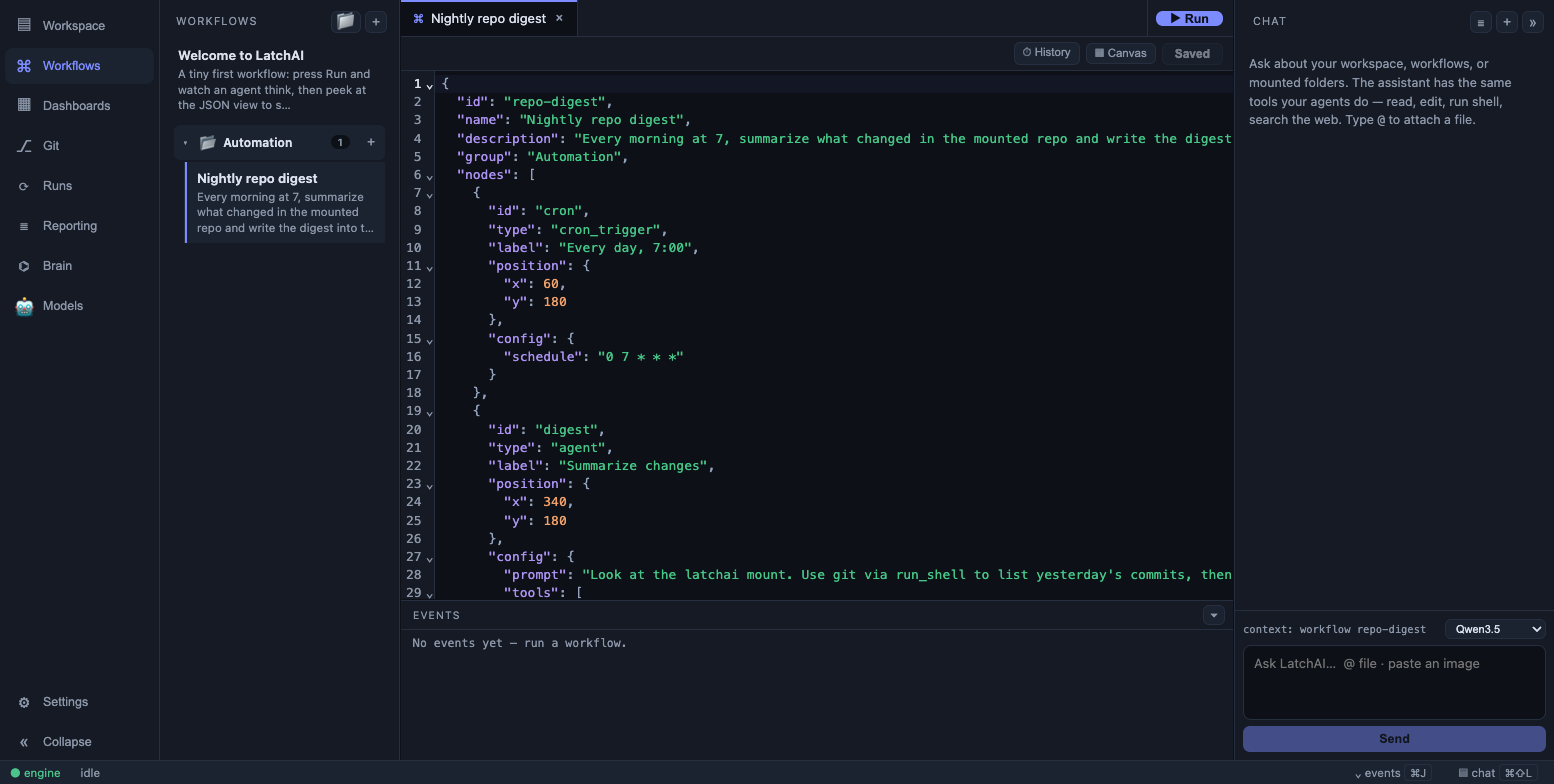Open the Dashboards grid icon
1554x784 pixels.
click(24, 105)
